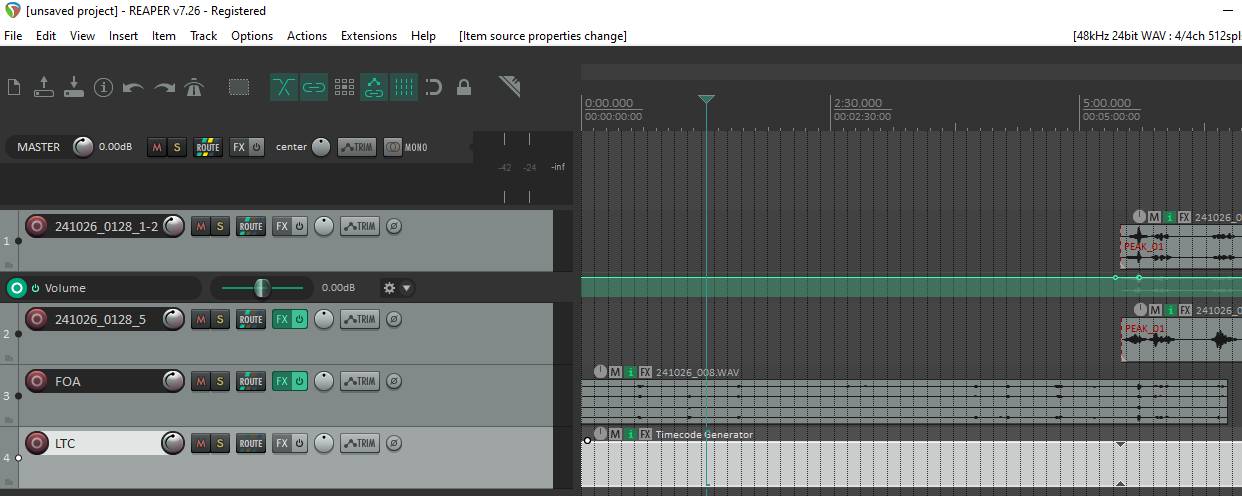Click the Undo arrow in toolbar

point(133,88)
